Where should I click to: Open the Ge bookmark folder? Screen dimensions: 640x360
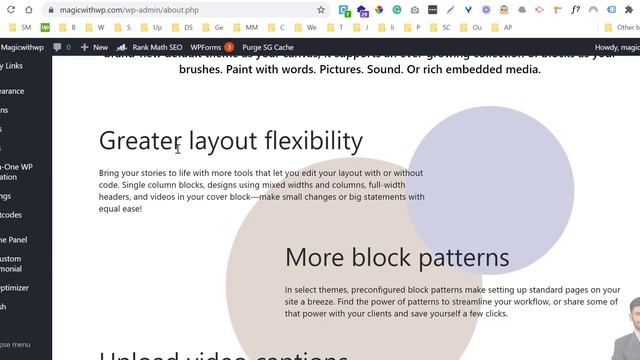[x=213, y=27]
